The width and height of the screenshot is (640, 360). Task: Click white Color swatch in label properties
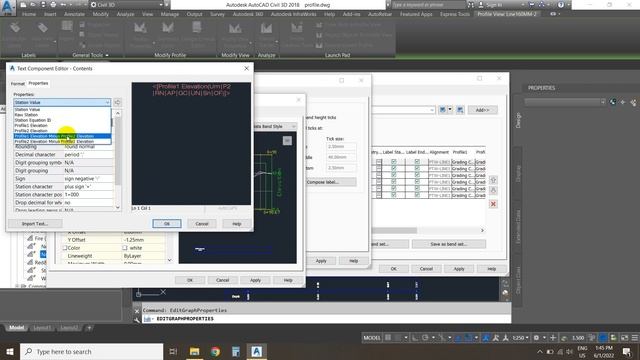pyautogui.click(x=125, y=248)
